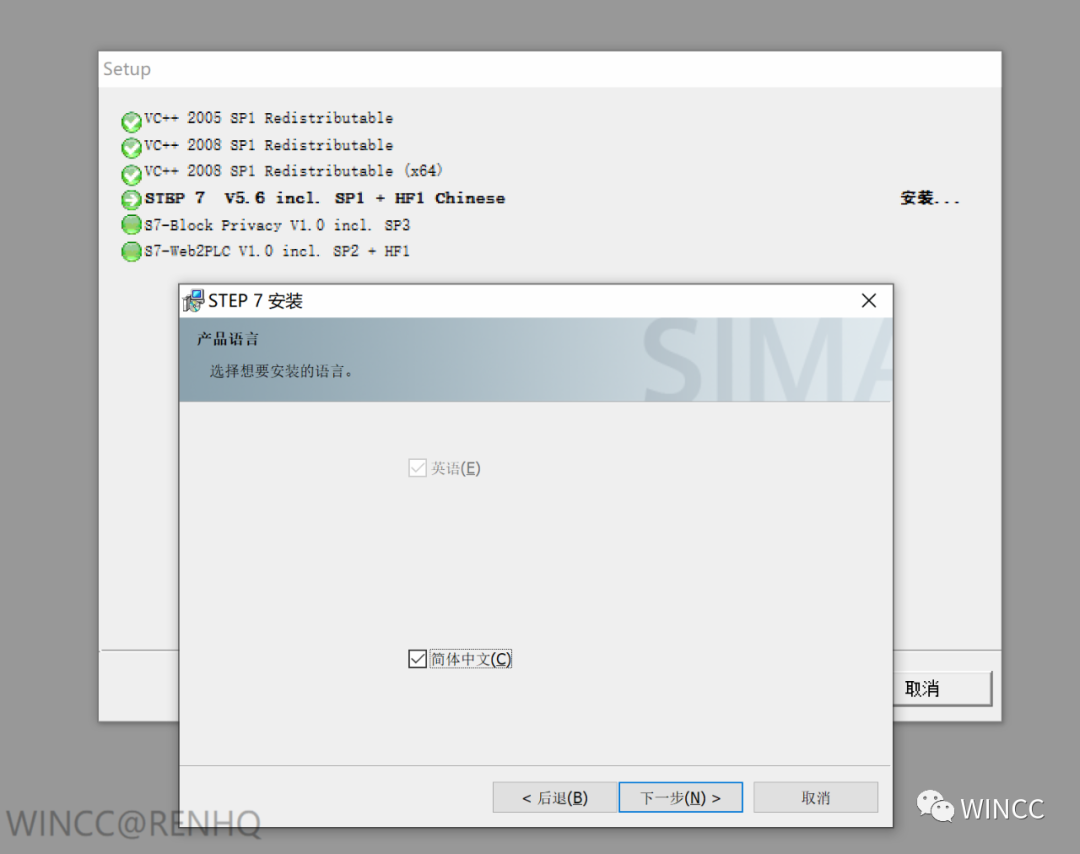Cancel the STEP 7 安装 dialog with 取消

816,798
